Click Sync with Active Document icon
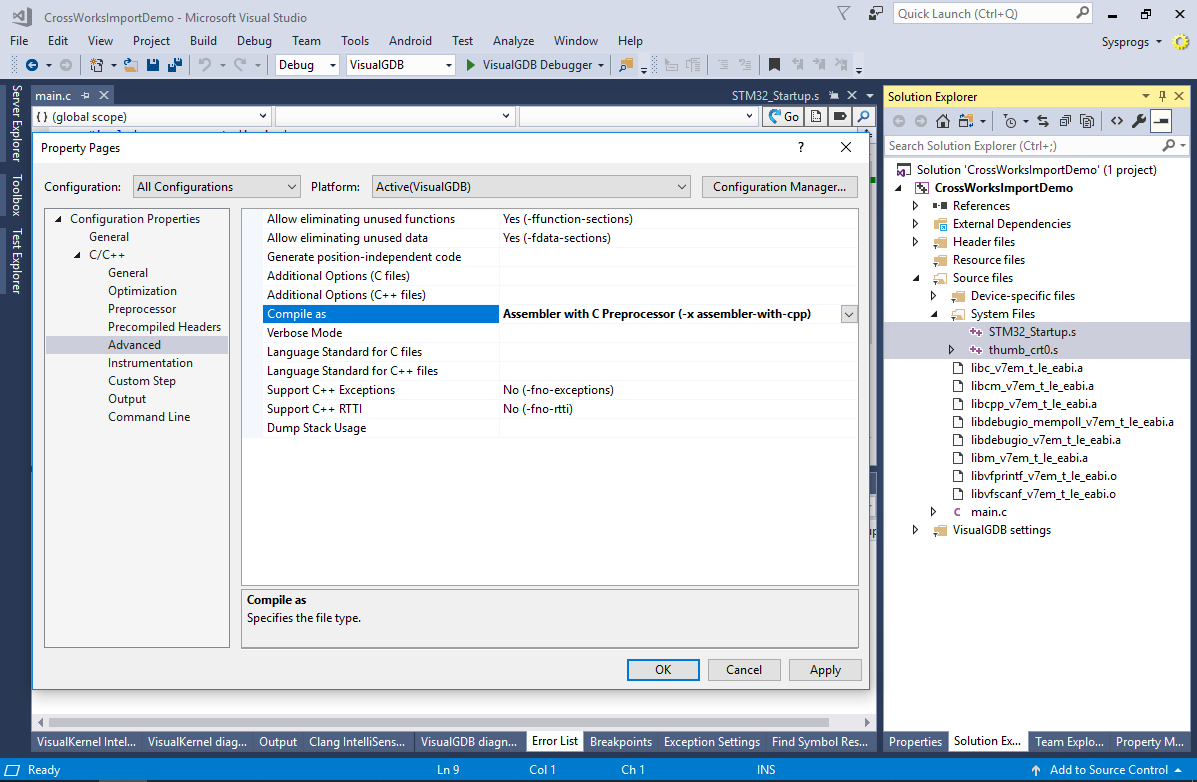The image size is (1197, 782). click(1043, 121)
